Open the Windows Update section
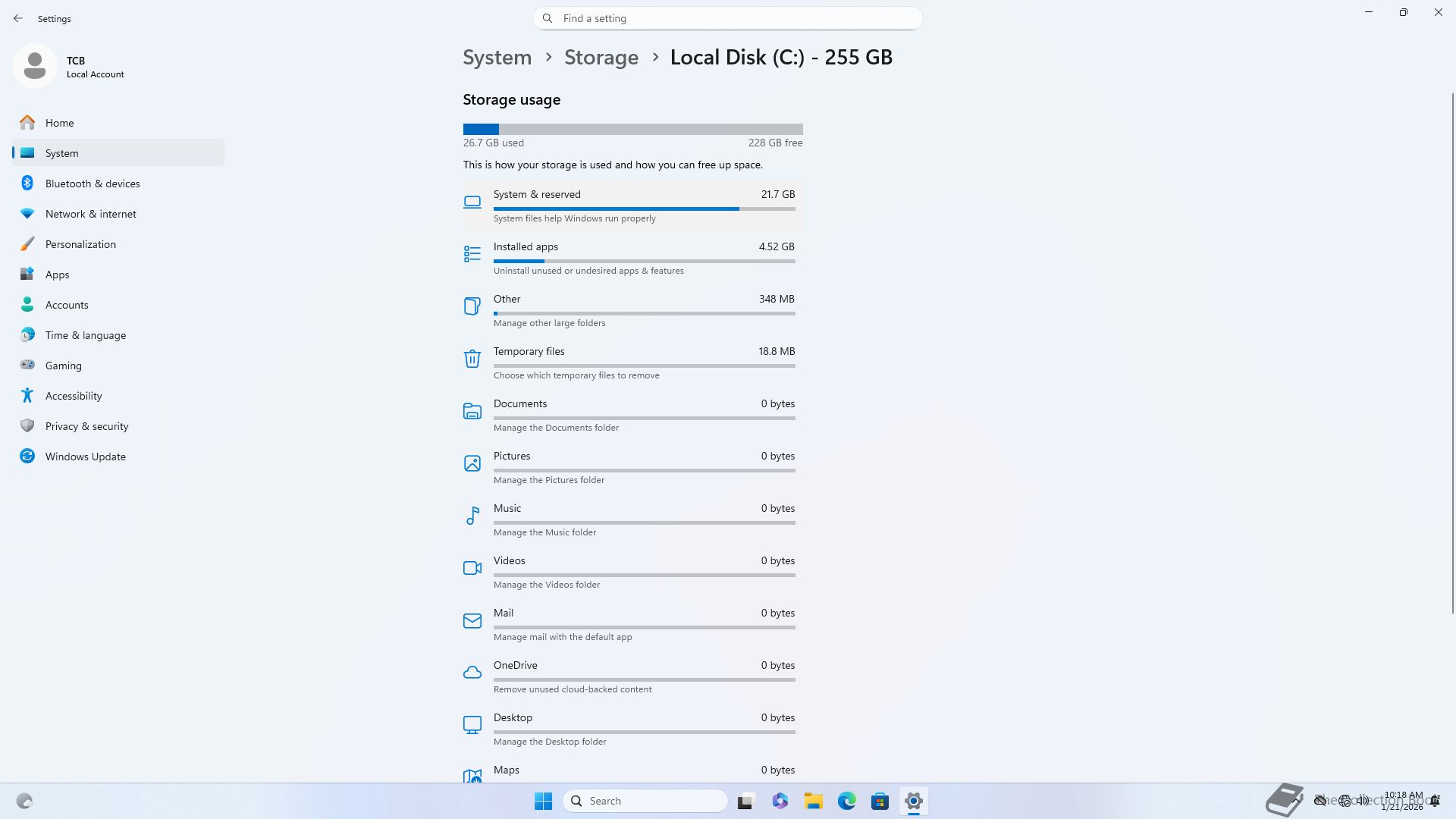 point(85,457)
